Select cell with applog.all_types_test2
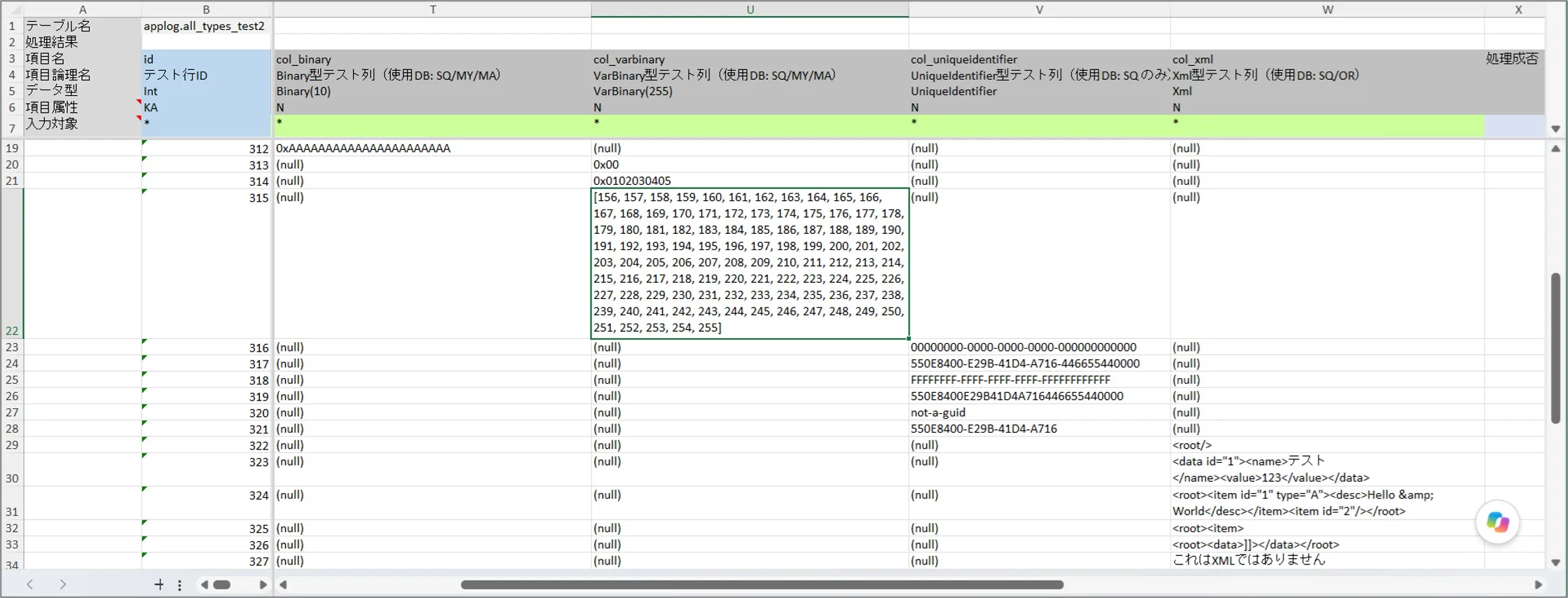The width and height of the screenshot is (1568, 598). (206, 26)
